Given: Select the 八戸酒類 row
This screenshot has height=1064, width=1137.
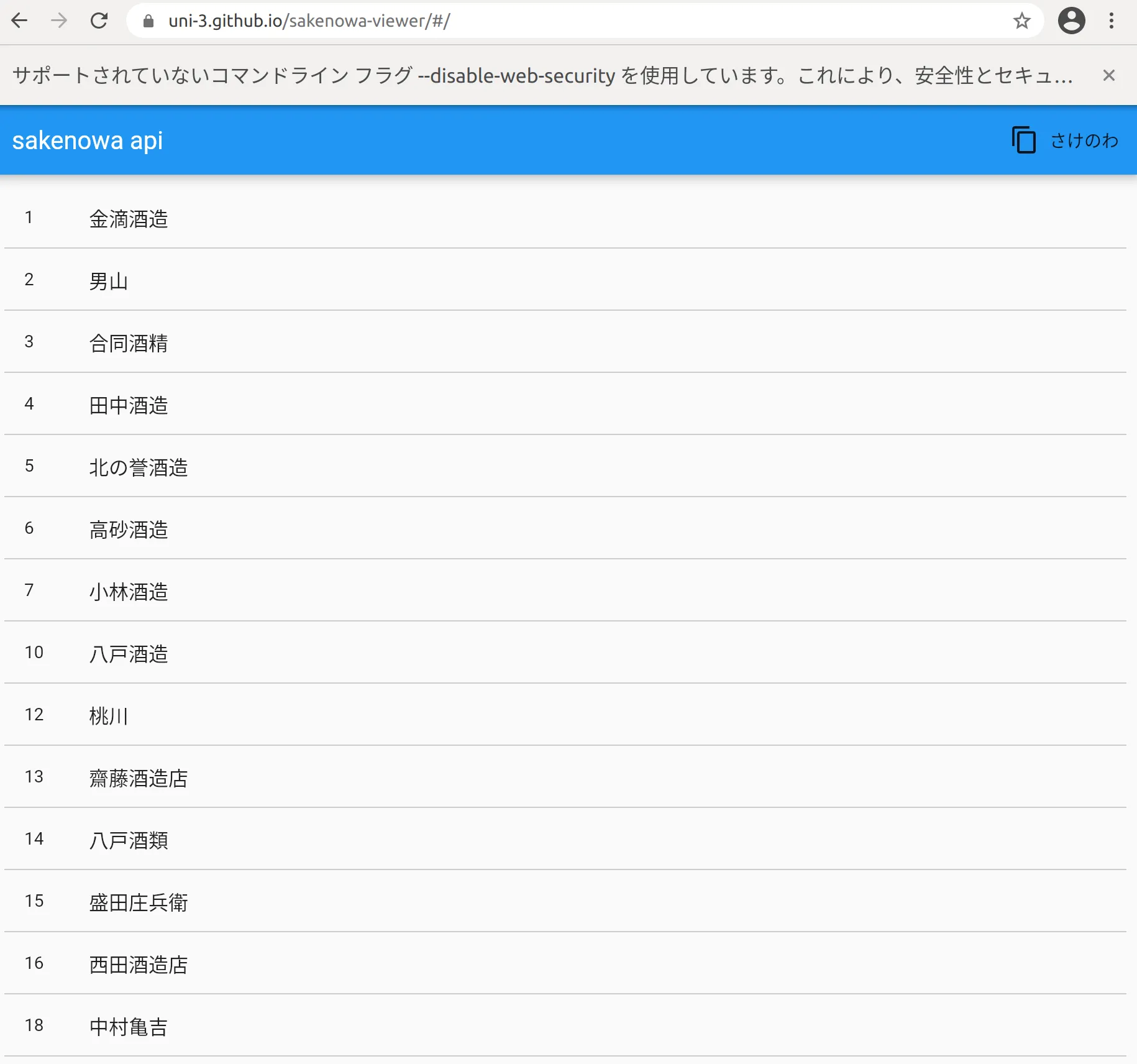Looking at the screenshot, I should tap(565, 839).
